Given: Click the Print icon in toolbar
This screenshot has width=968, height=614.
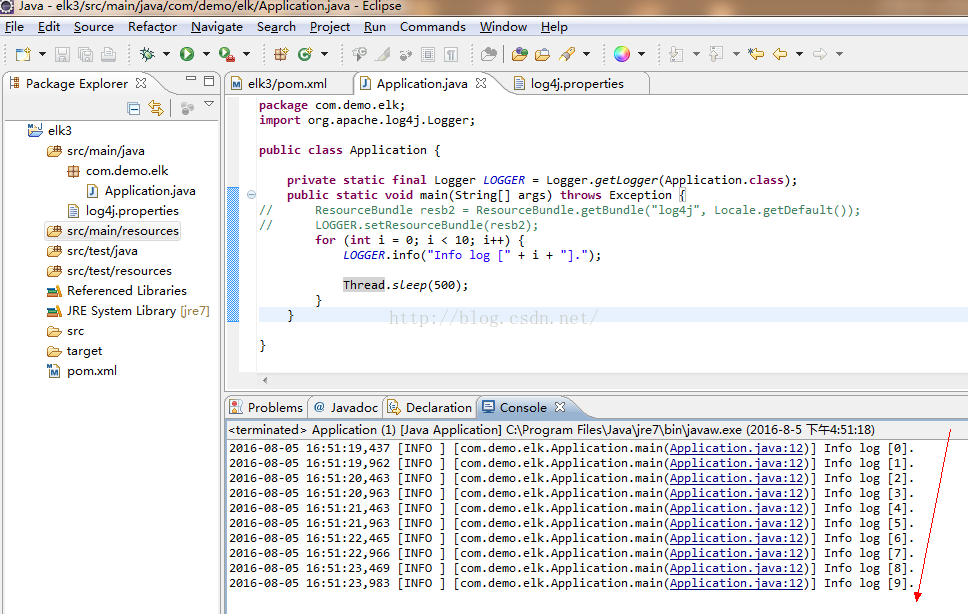Looking at the screenshot, I should 109,54.
